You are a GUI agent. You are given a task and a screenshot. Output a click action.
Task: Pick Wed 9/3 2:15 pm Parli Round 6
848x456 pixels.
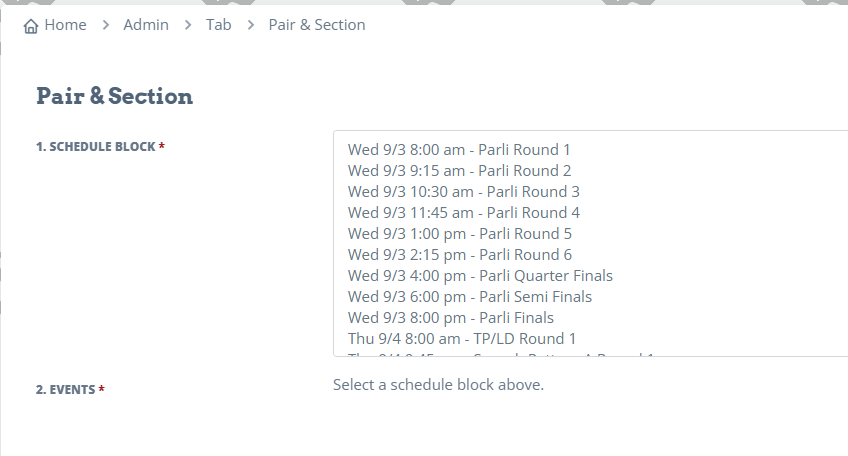[x=591, y=255]
